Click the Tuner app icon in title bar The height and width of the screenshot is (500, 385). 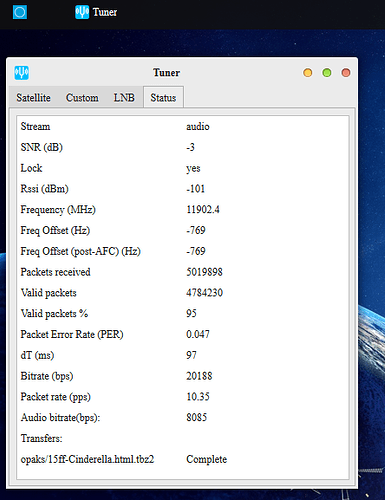[x=22, y=73]
